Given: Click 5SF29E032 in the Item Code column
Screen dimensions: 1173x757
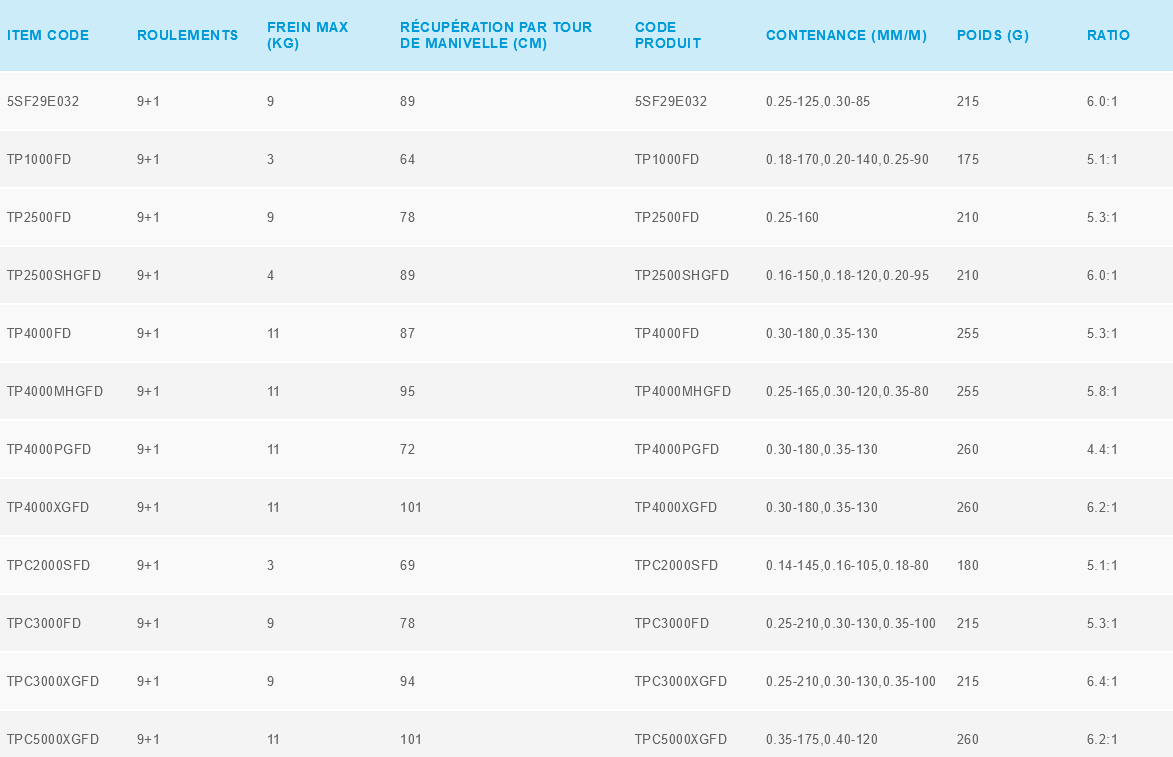Looking at the screenshot, I should coord(43,102).
